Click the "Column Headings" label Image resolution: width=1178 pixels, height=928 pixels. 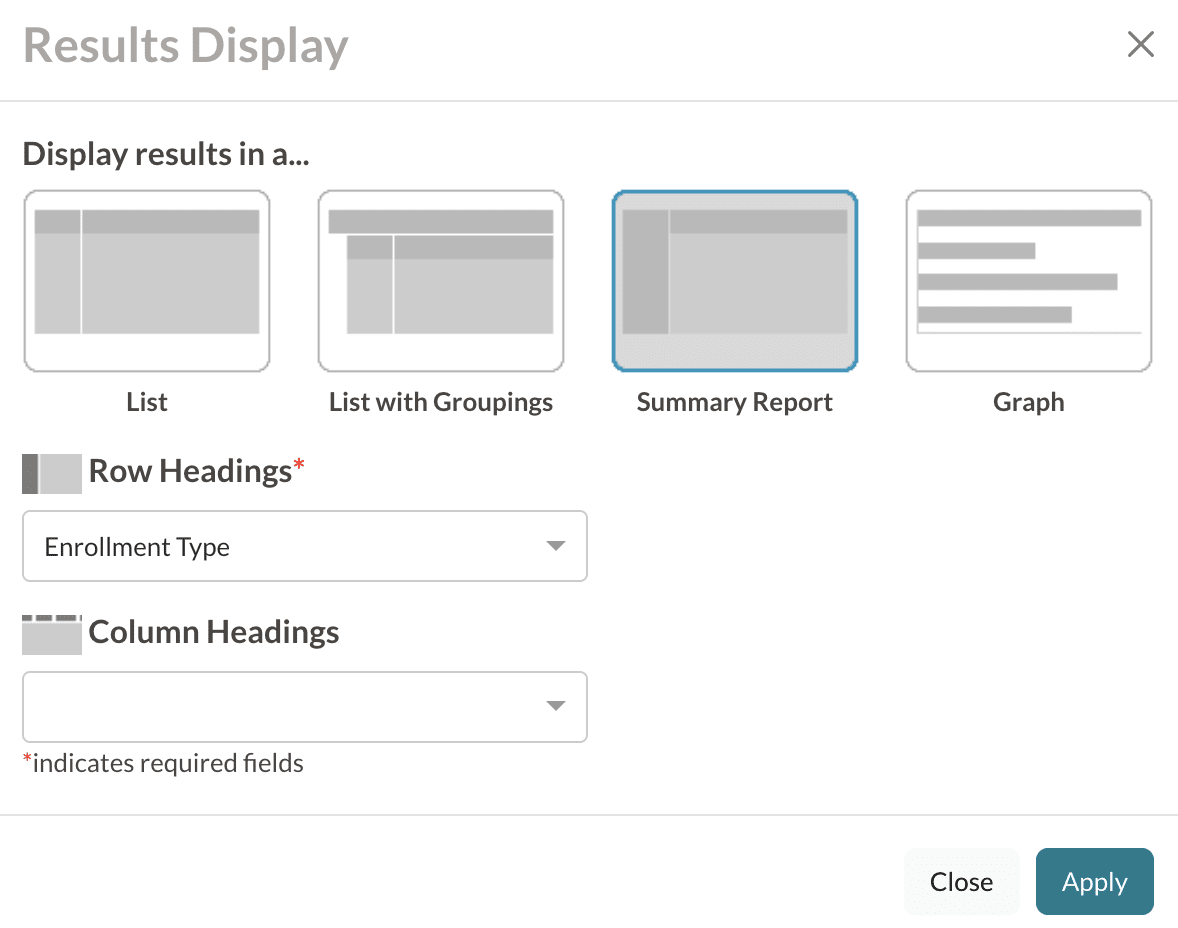click(214, 632)
